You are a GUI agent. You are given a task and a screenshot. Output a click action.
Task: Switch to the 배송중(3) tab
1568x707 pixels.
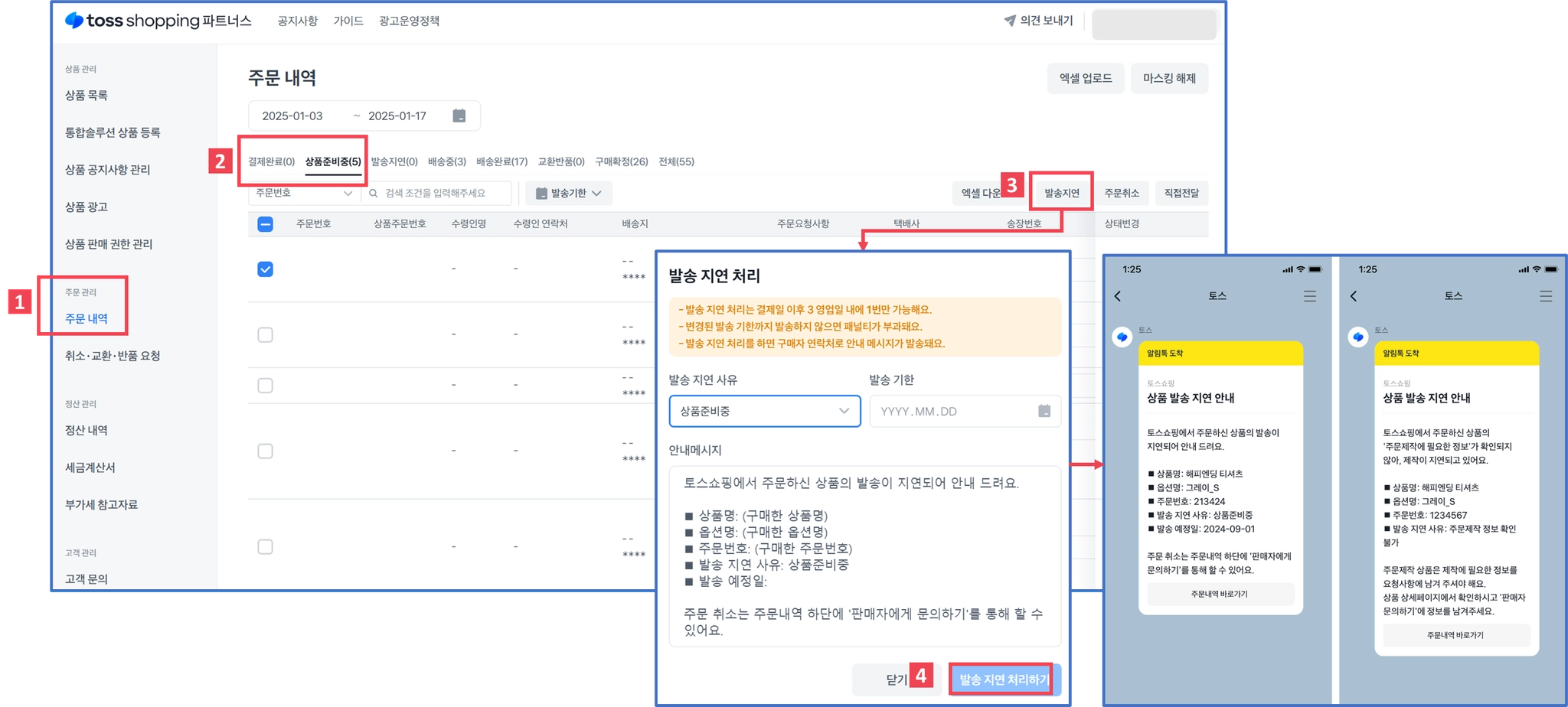447,161
